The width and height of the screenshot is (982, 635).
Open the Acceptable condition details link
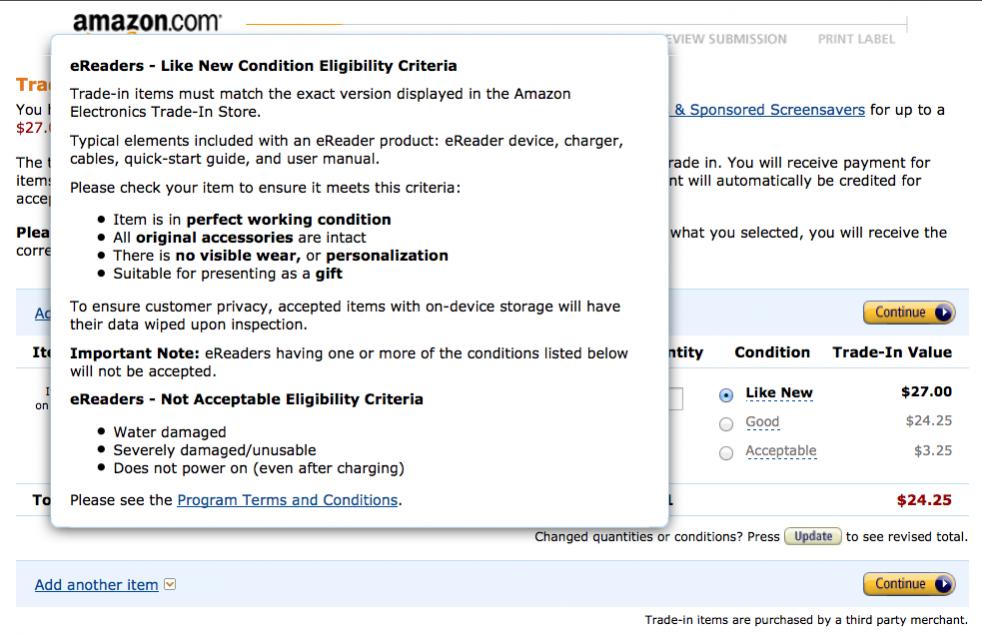point(781,451)
